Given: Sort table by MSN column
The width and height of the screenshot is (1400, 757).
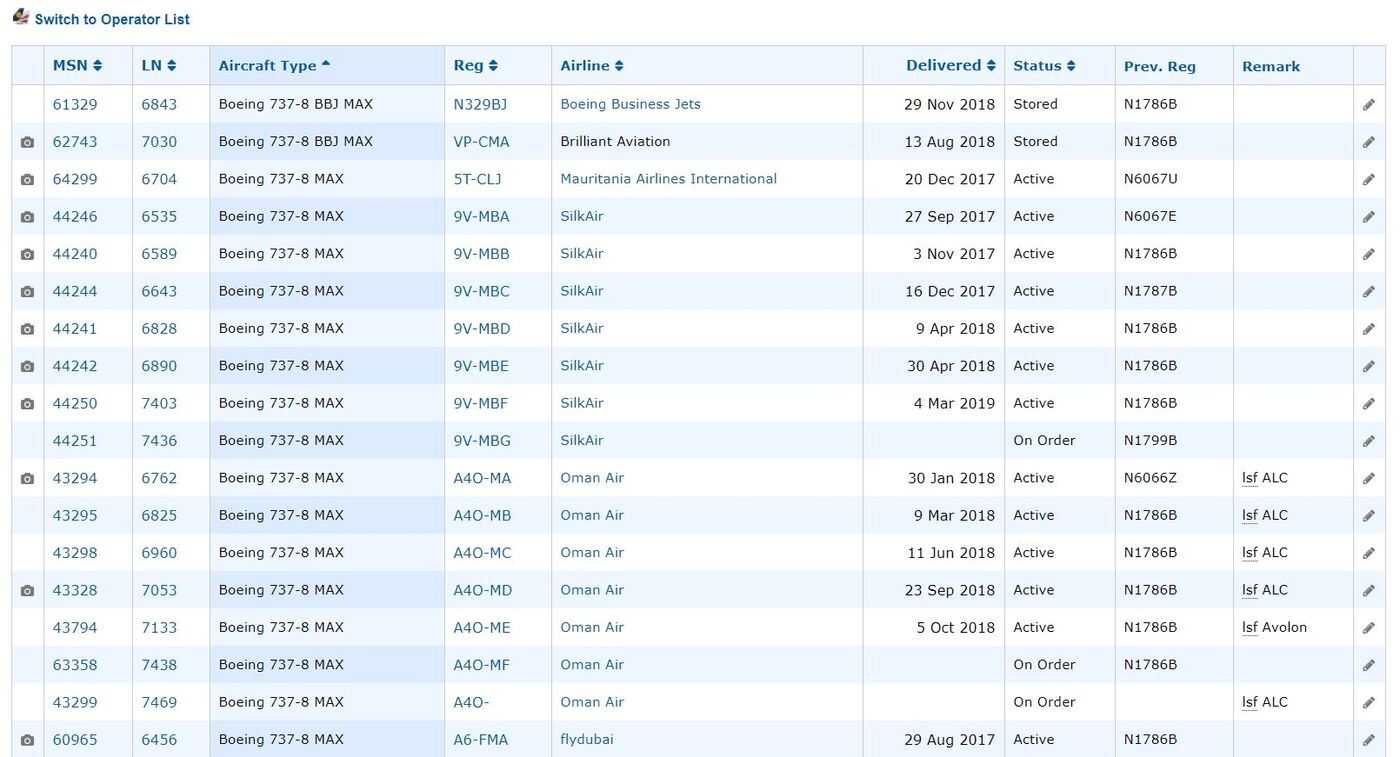Looking at the screenshot, I should click(x=77, y=66).
